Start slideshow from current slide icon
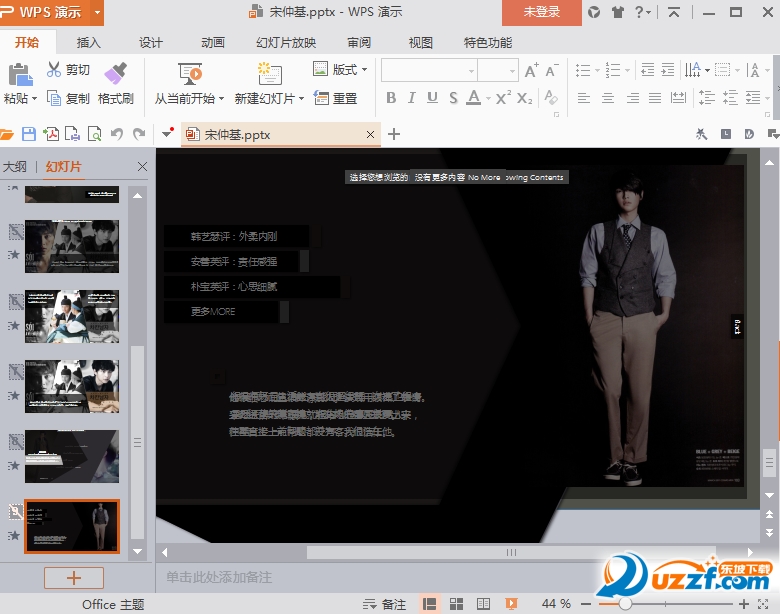Viewport: 780px width, 614px height. [x=190, y=73]
